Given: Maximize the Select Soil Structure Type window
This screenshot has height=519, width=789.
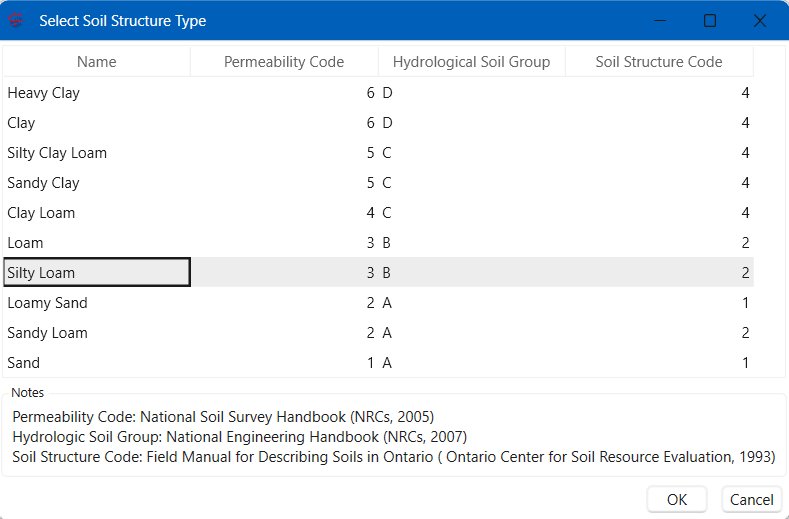Looking at the screenshot, I should [x=710, y=21].
